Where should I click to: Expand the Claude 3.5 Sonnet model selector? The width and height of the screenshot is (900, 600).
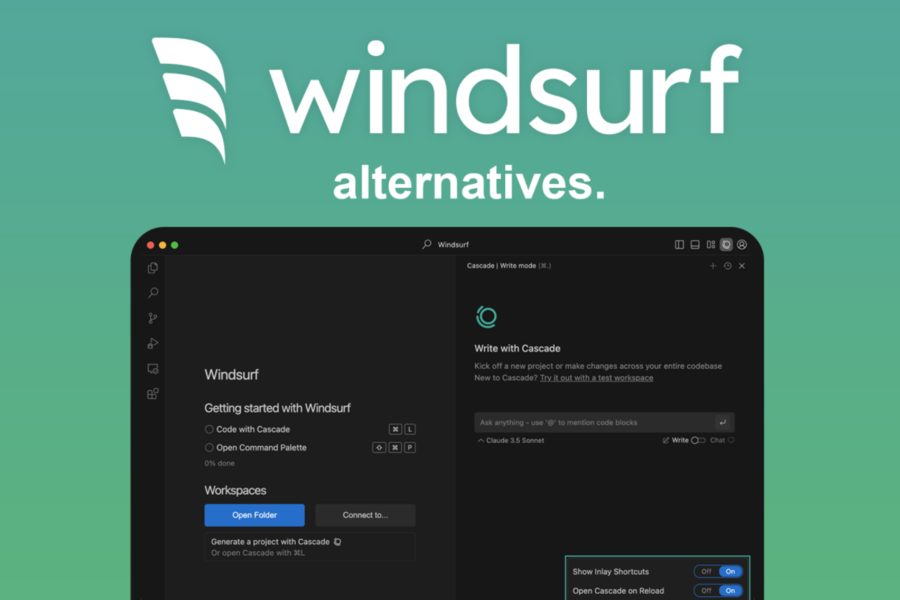511,440
